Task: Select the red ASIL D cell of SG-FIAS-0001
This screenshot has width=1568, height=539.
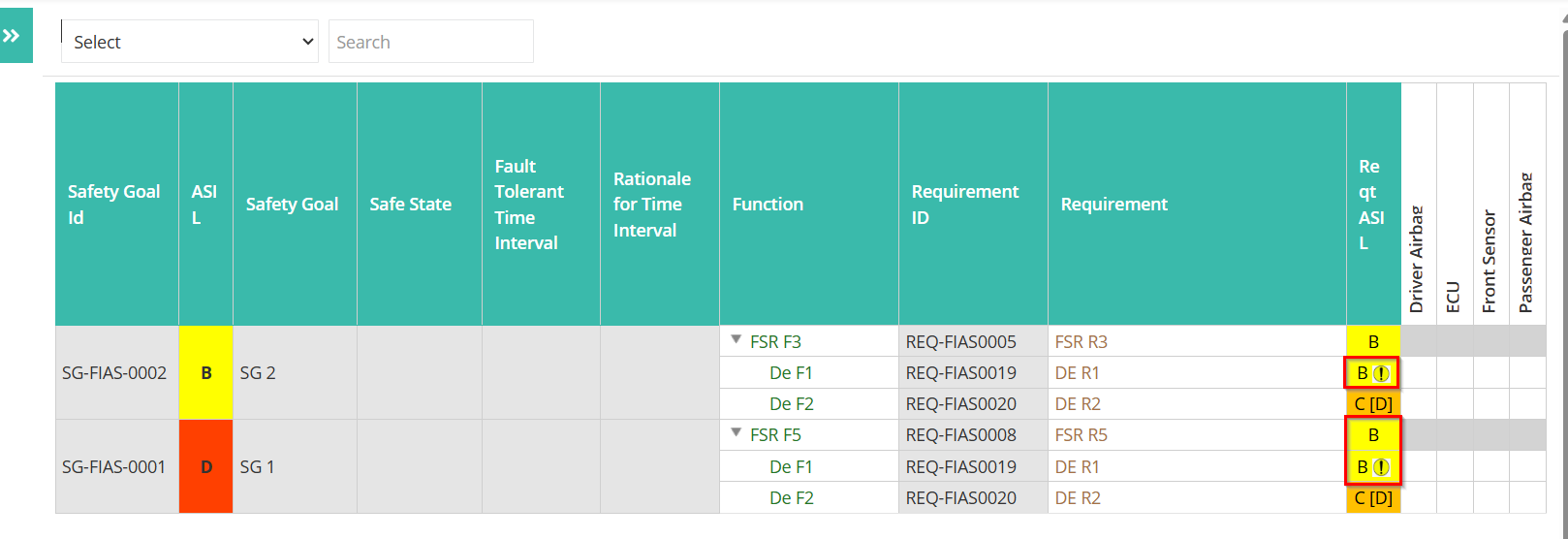Action: [x=205, y=466]
